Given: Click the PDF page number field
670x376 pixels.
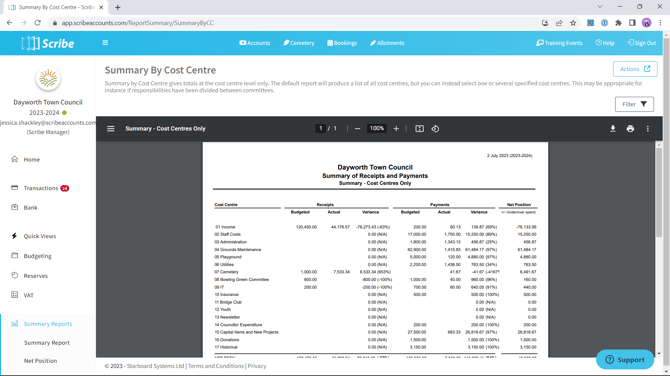Looking at the screenshot, I should [x=320, y=128].
